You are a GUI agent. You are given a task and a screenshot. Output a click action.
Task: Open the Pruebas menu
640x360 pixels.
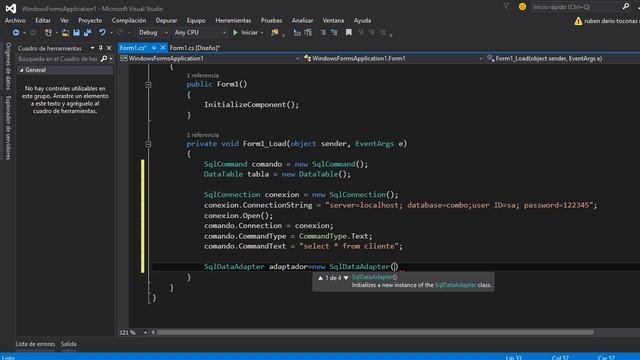pos(271,20)
